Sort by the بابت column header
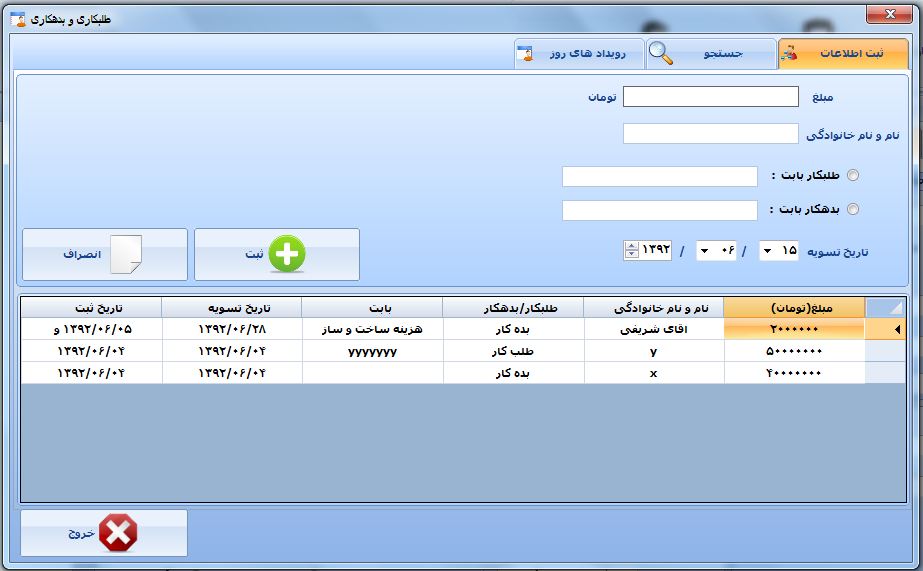Image resolution: width=923 pixels, height=571 pixels. point(372,308)
